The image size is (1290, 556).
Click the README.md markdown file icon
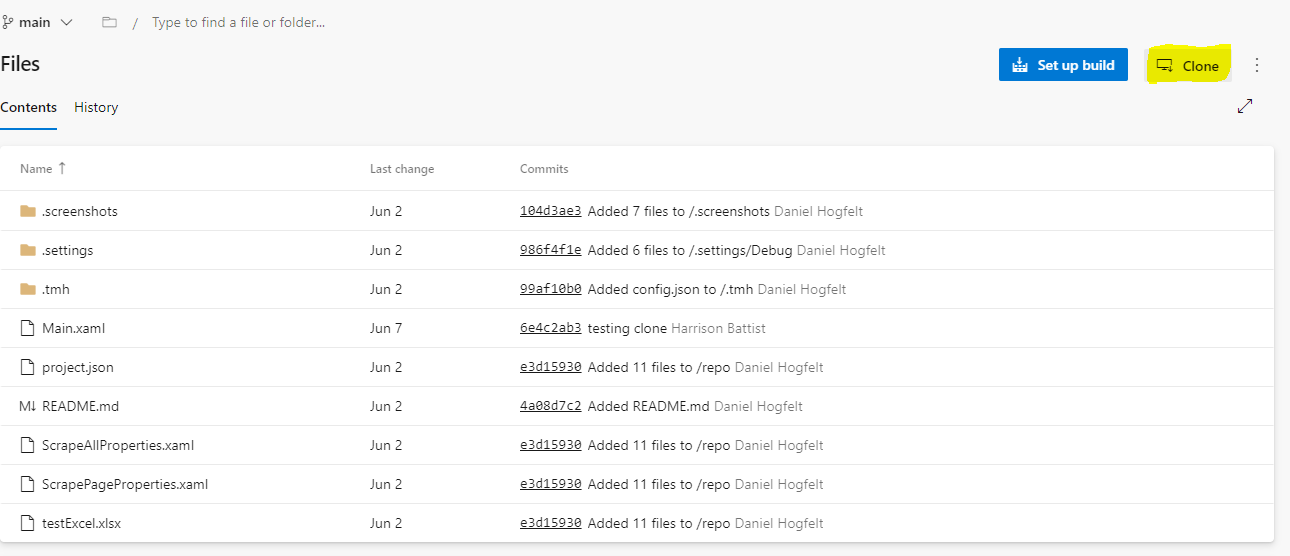click(27, 406)
